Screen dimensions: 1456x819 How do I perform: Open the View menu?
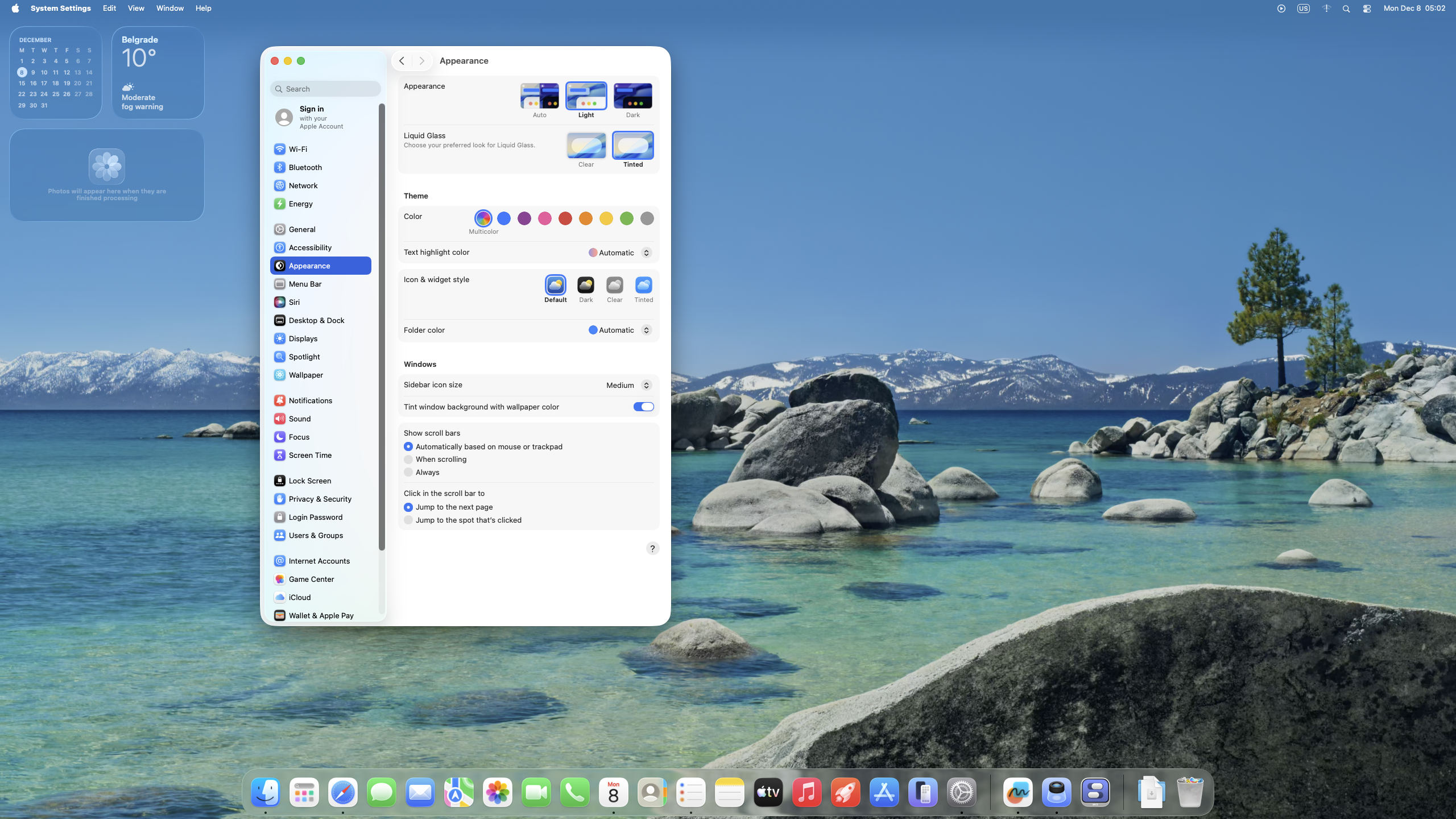tap(135, 8)
